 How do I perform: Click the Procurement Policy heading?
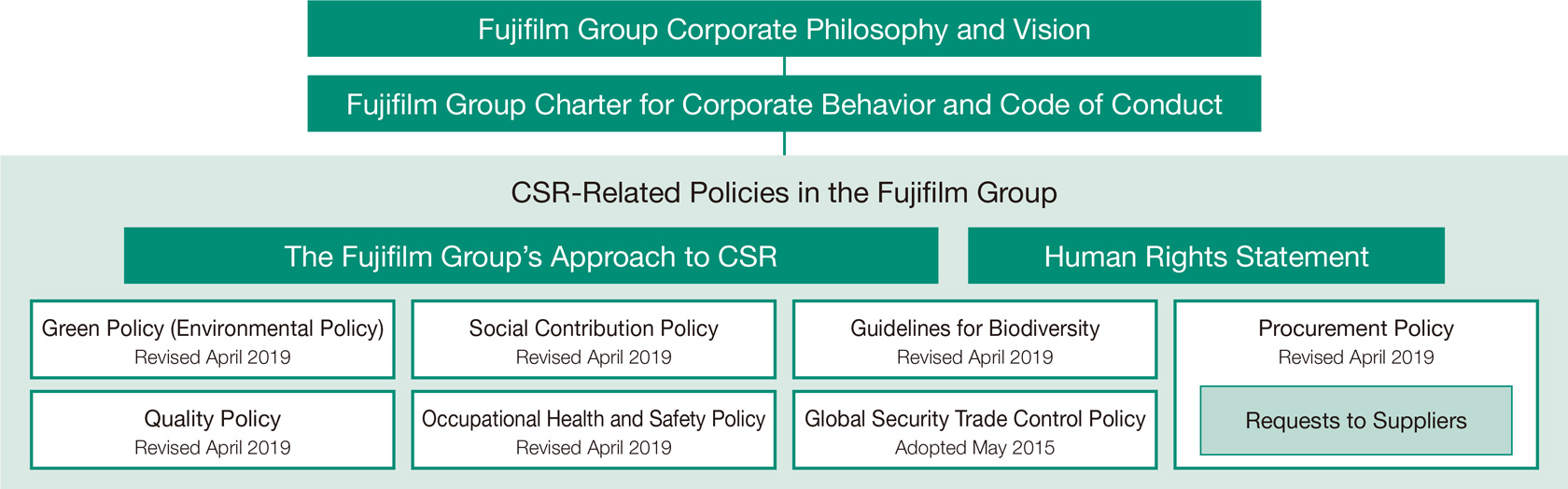pyautogui.click(x=1356, y=328)
